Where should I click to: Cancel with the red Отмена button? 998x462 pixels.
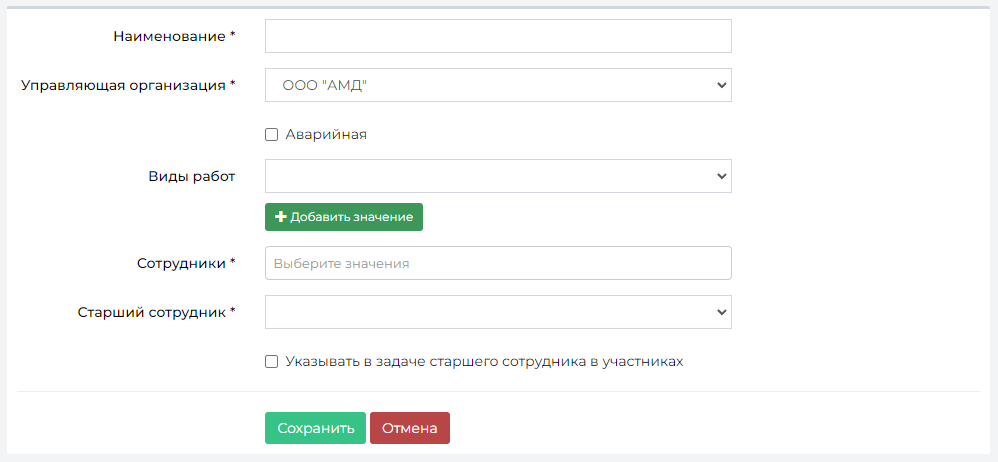pos(410,428)
